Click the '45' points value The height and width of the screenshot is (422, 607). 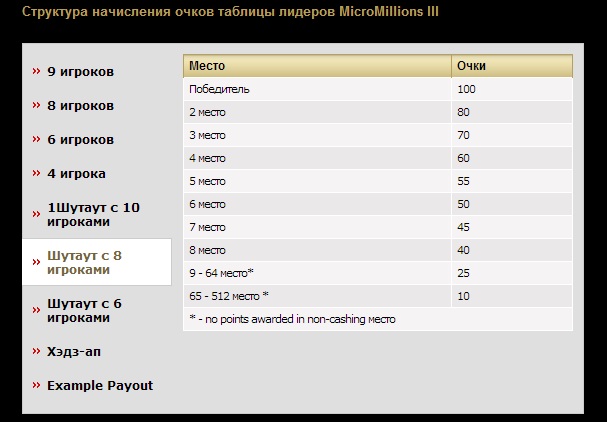[463, 227]
